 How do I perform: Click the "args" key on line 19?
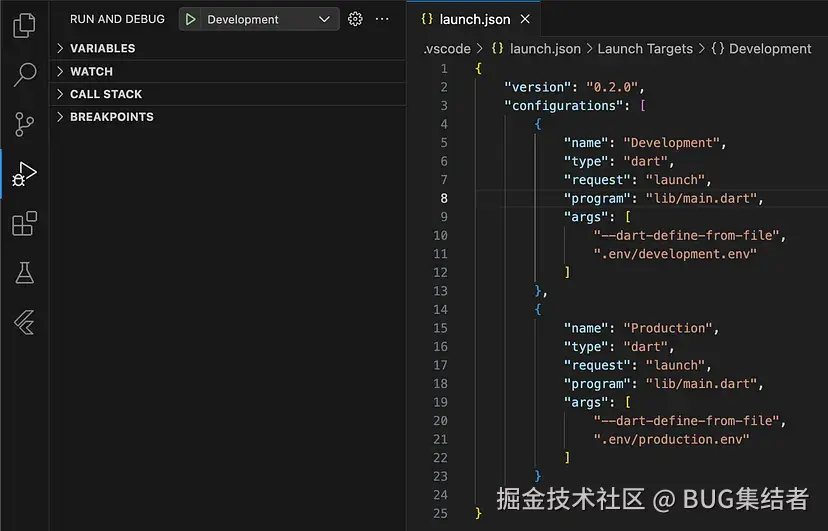(586, 402)
